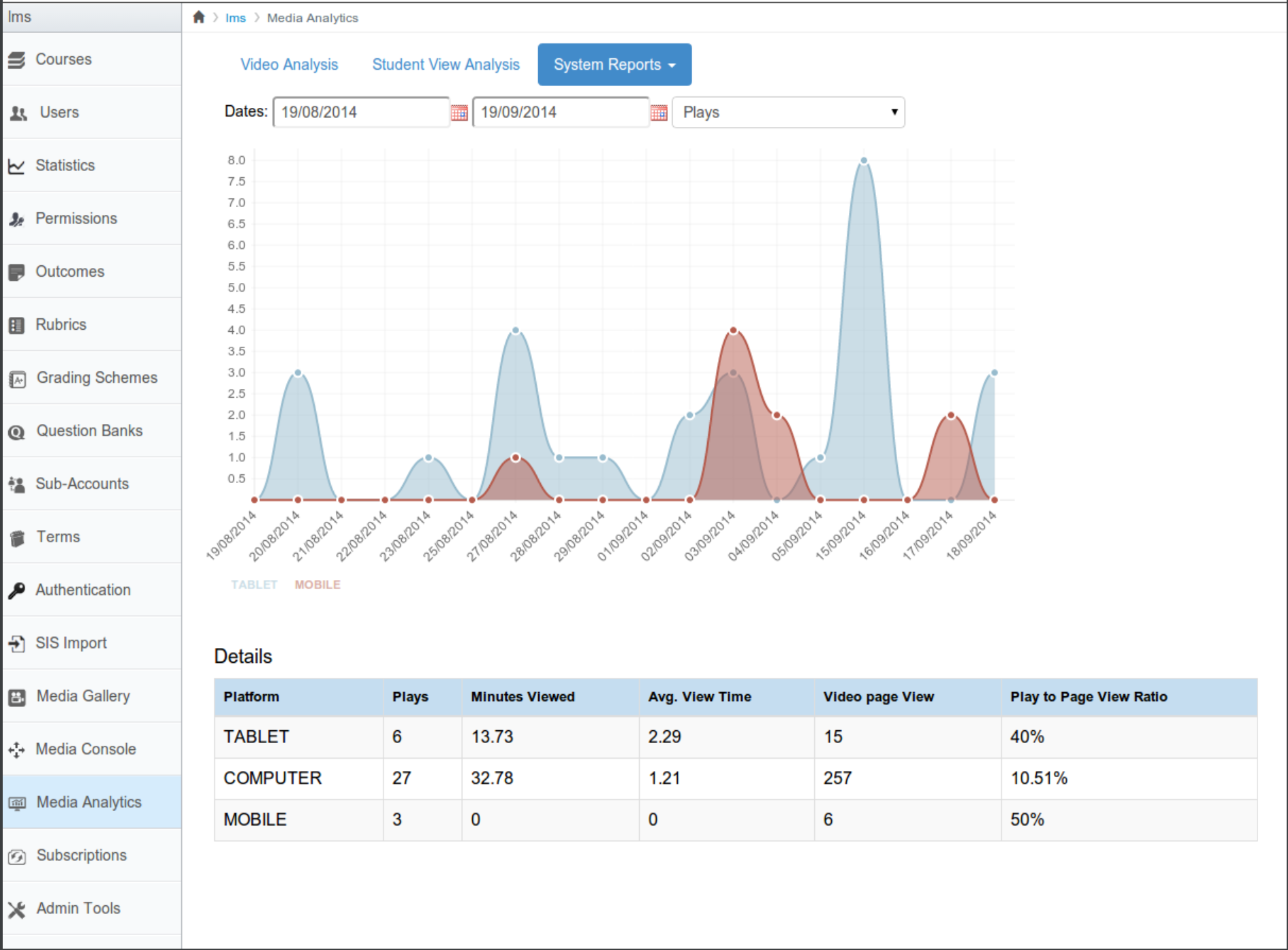The width and height of the screenshot is (1288, 950).
Task: Expand the System Reports dropdown
Action: 614,64
